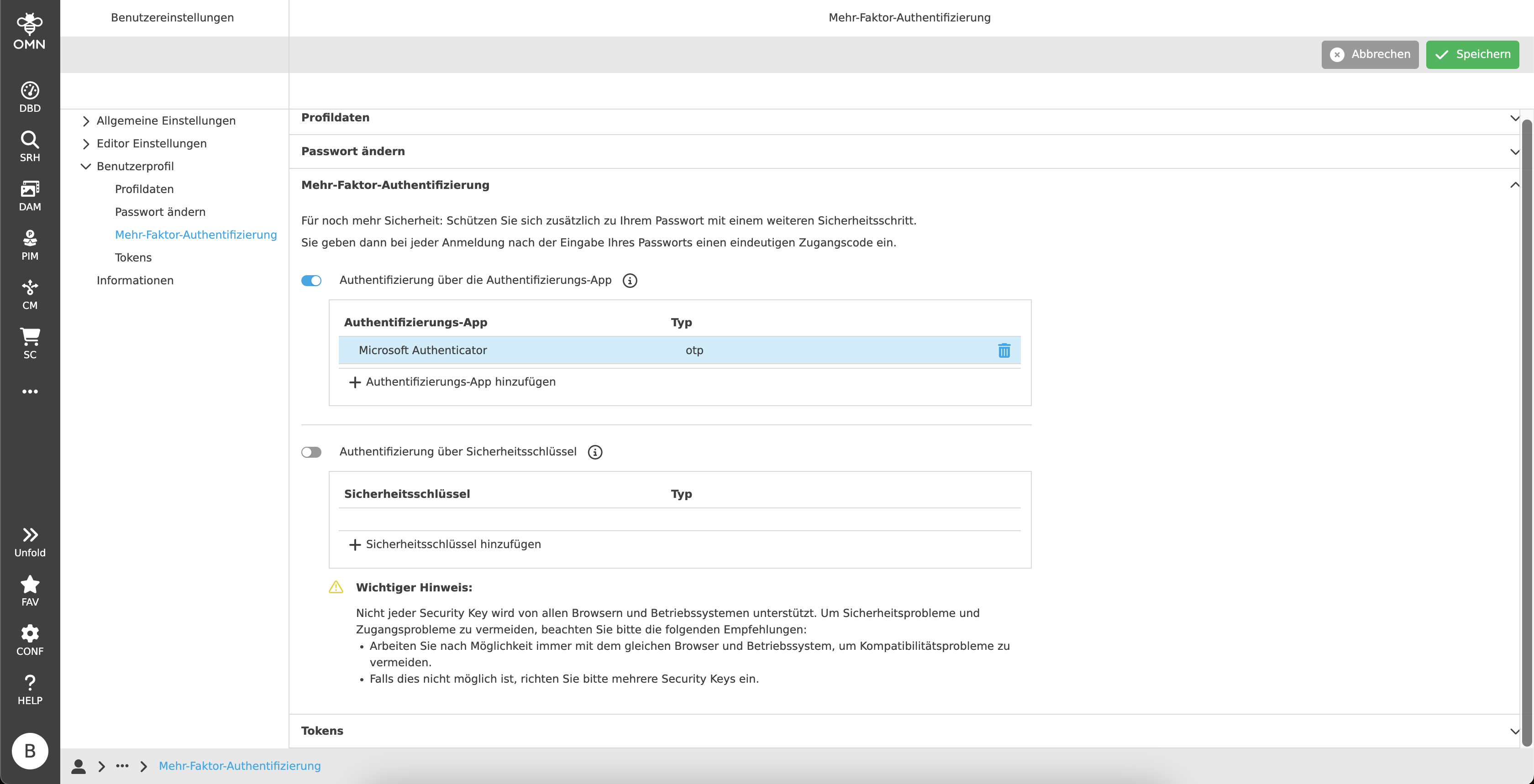
Task: Open Mehr-Faktor-Authentifizierung breadcrumb link
Action: click(x=239, y=766)
